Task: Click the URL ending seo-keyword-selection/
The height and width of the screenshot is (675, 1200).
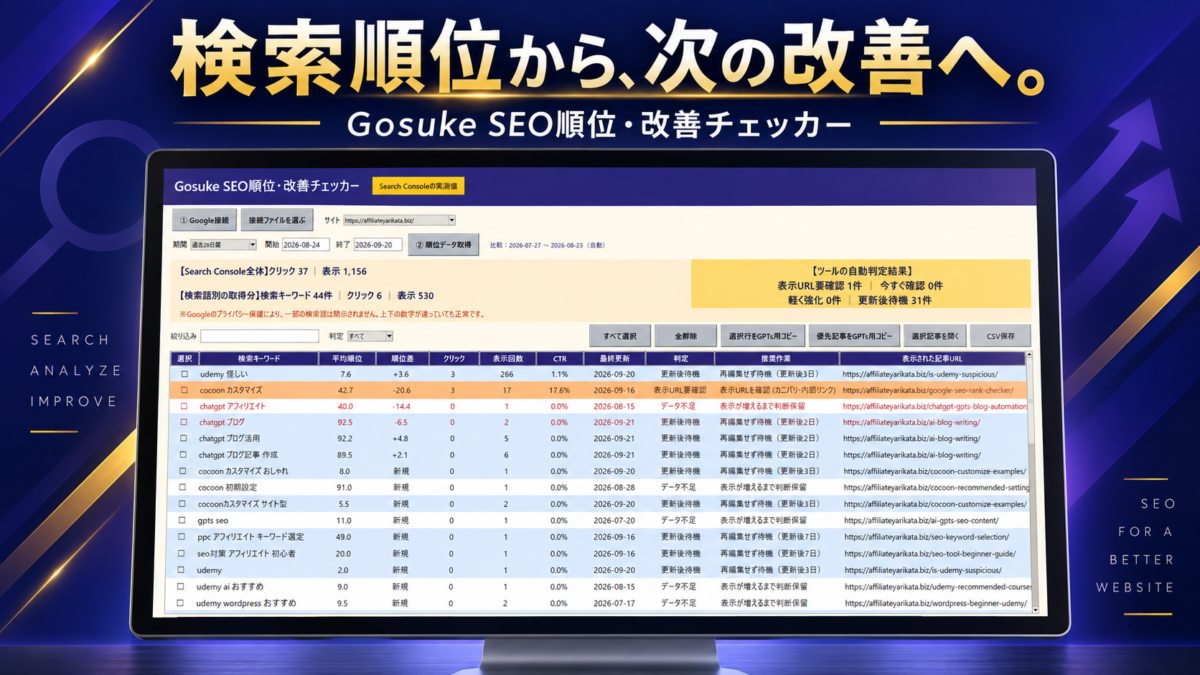Action: click(927, 537)
